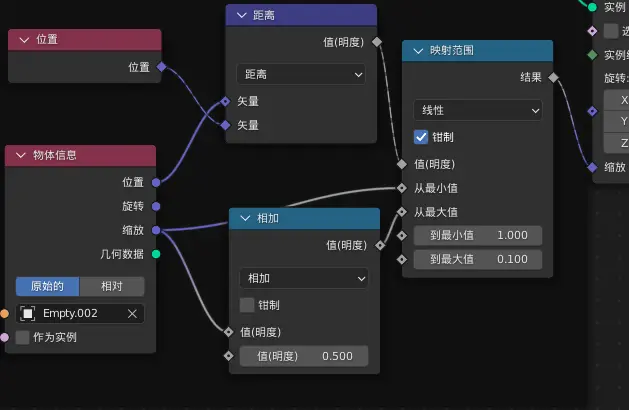Uncheck 钳制 in the 映射范围 node
Viewport: 629px width, 410px height.
coord(421,137)
